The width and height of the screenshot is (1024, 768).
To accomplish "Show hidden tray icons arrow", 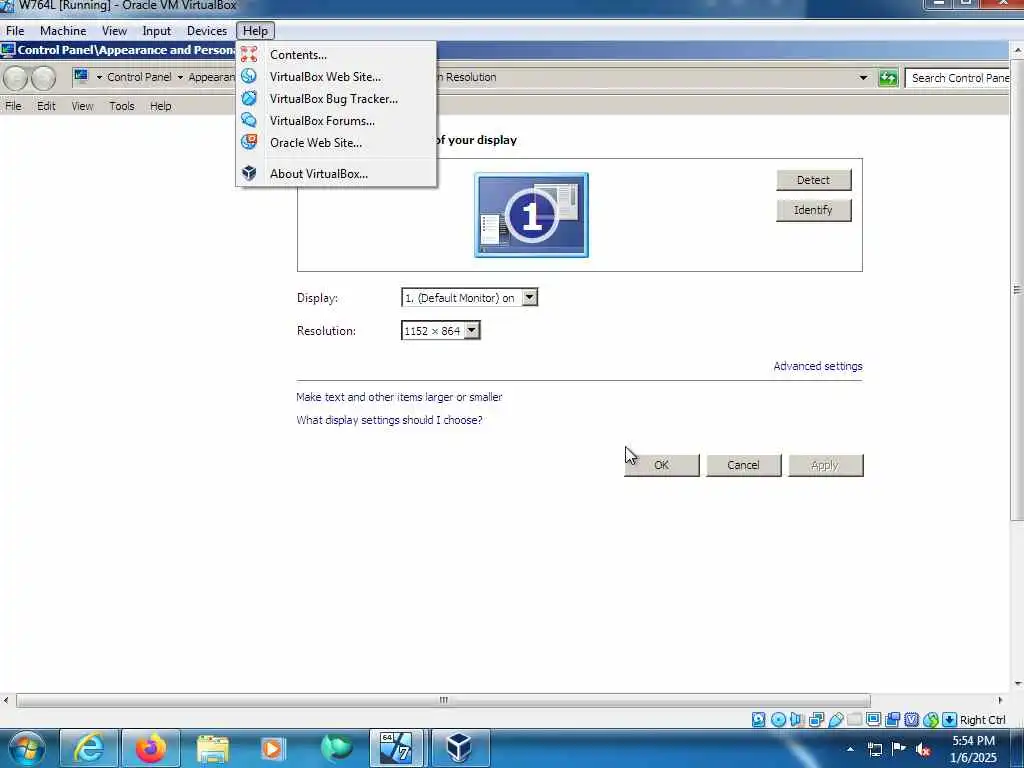I will pyautogui.click(x=850, y=749).
